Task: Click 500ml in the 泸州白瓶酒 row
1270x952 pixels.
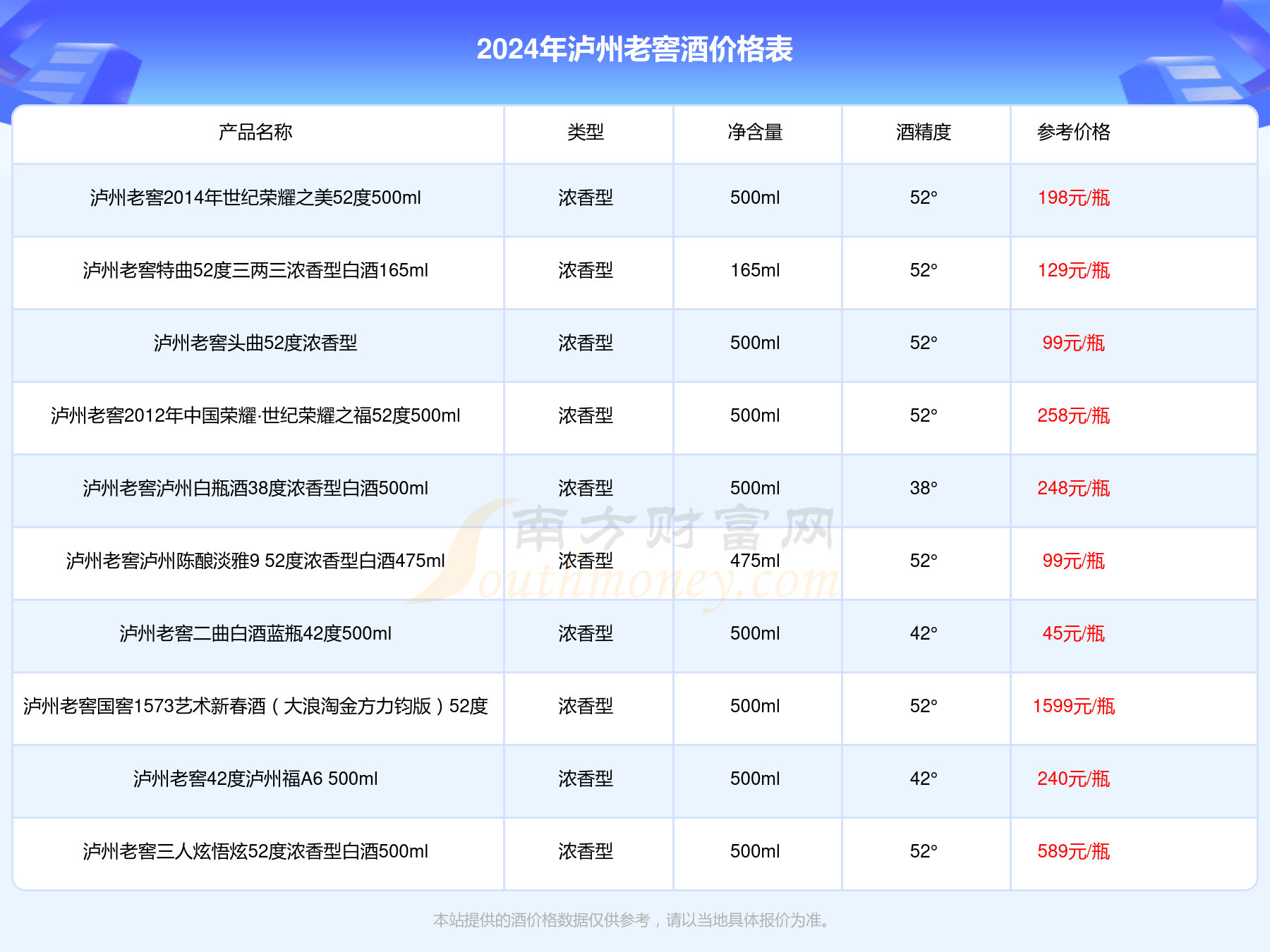Action: point(755,488)
